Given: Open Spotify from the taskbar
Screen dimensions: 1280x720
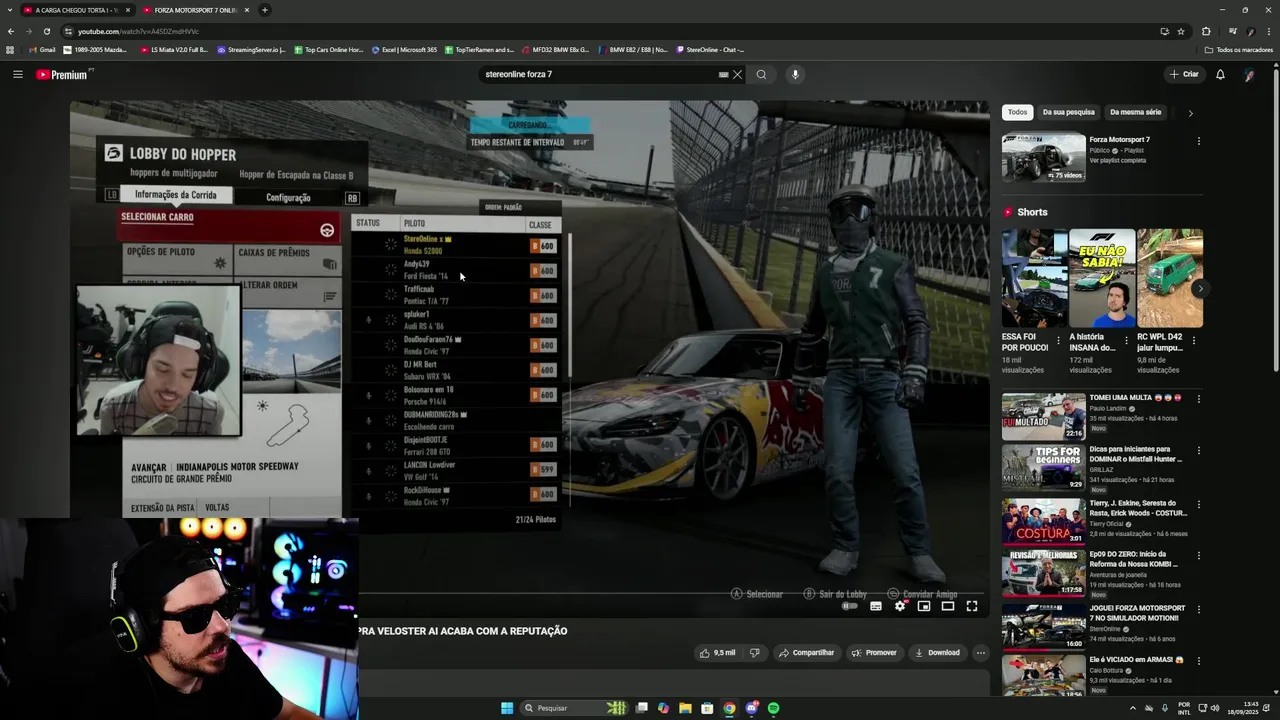Looking at the screenshot, I should click(x=773, y=708).
